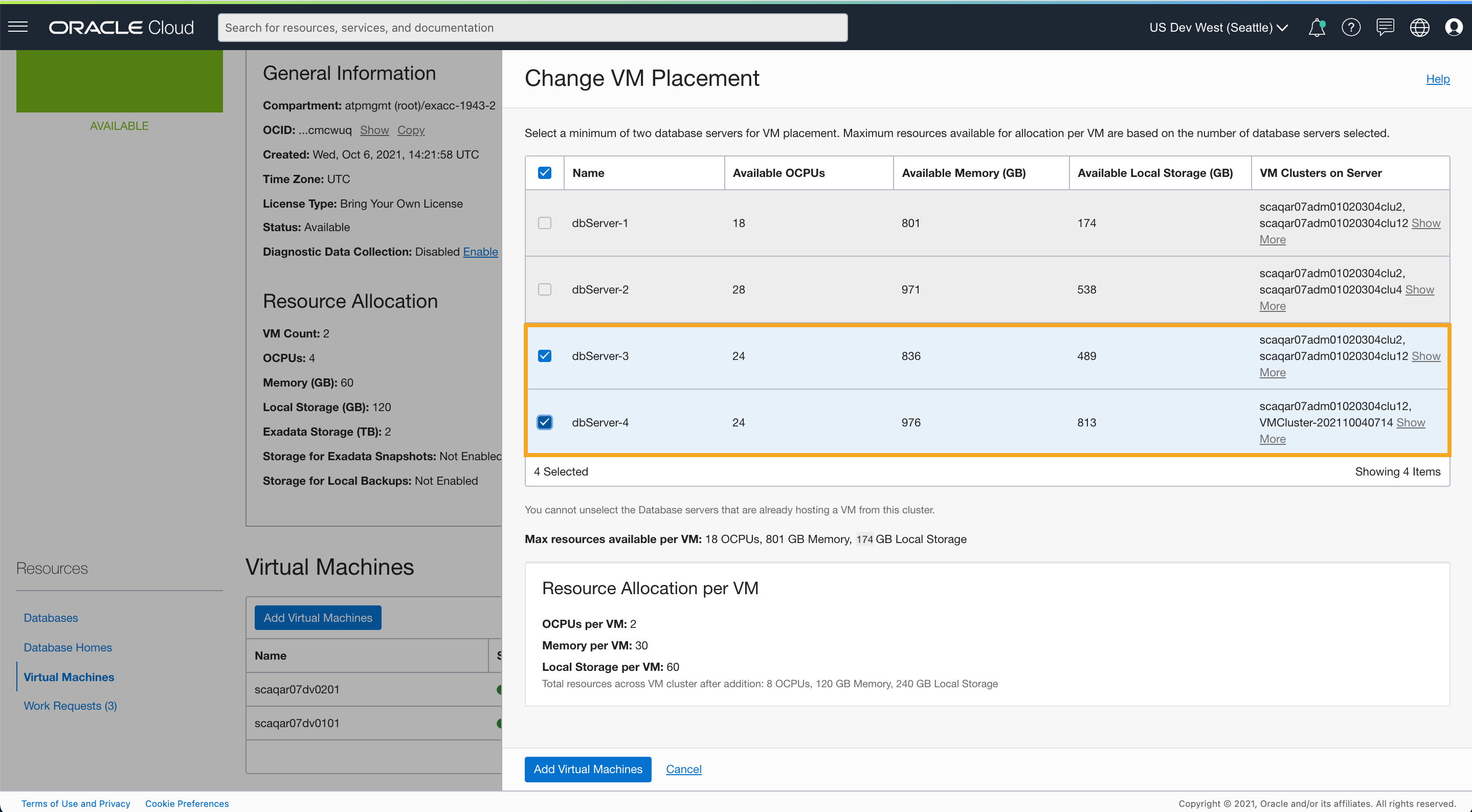Expand Show More for dbServer-1 clusters
The width and height of the screenshot is (1472, 812).
coord(1425,223)
